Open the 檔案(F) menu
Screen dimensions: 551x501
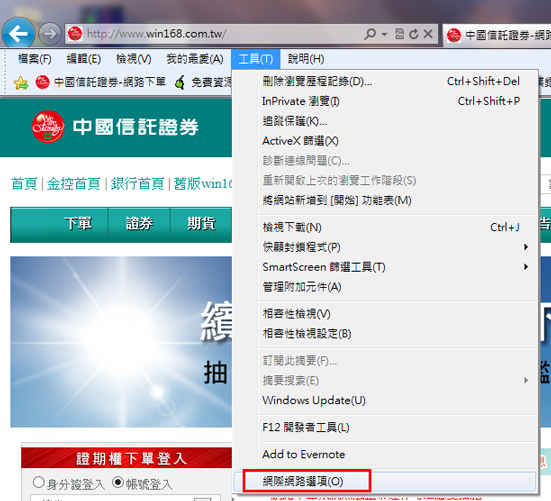pos(34,59)
